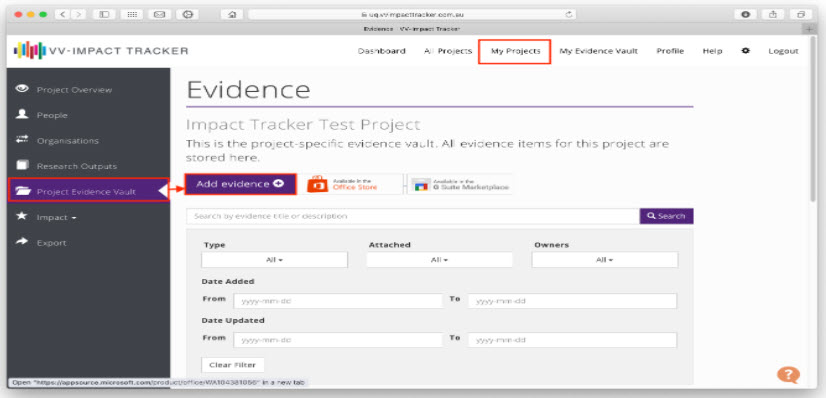This screenshot has width=826, height=398.
Task: Click the Clear Filter button
Action: click(233, 365)
